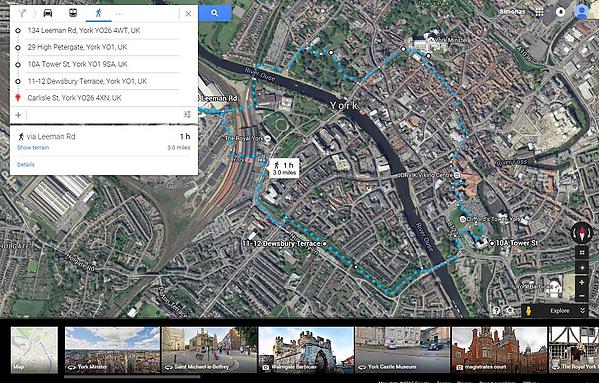This screenshot has width=599, height=383.
Task: Open more travel modes ellipsis
Action: point(119,14)
